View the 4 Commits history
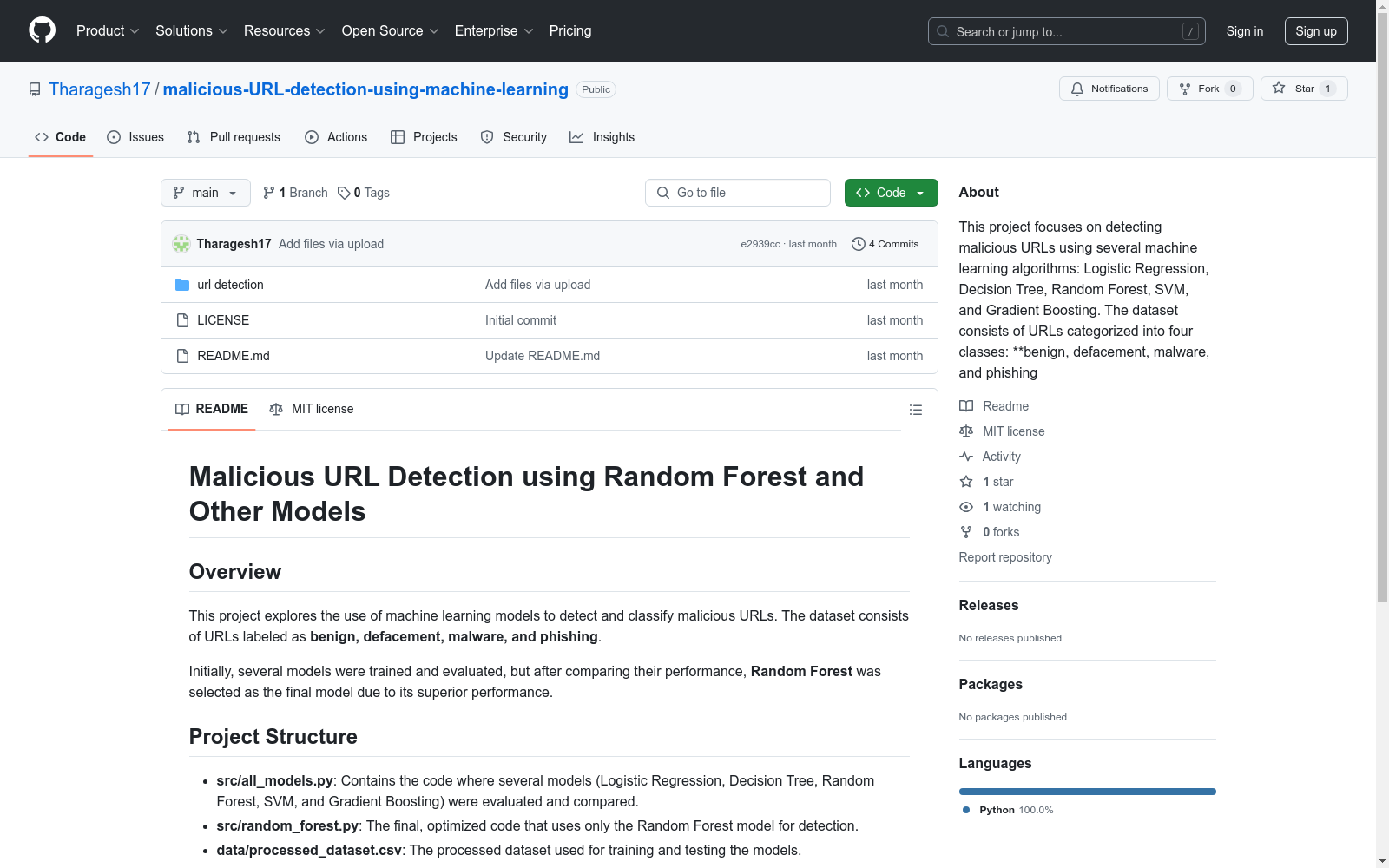Image resolution: width=1389 pixels, height=868 pixels. click(885, 244)
